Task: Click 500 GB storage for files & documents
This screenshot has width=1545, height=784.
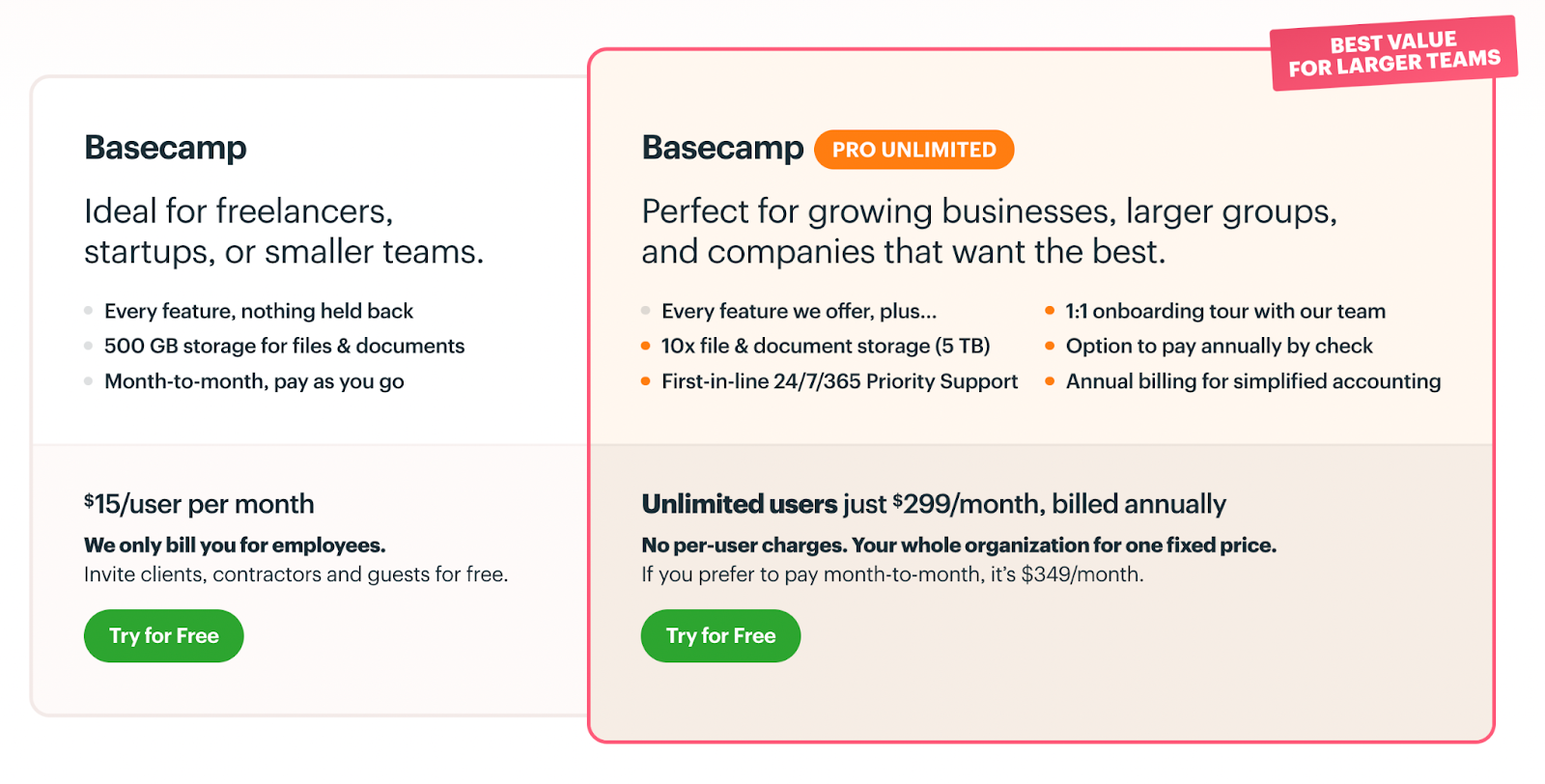Action: 284,346
